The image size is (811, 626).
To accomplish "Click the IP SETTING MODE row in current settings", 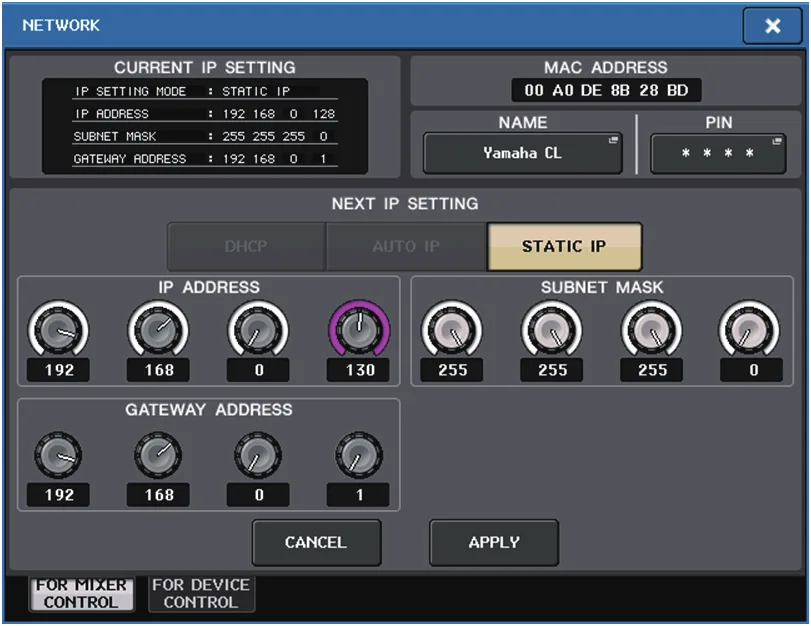I will pos(205,92).
